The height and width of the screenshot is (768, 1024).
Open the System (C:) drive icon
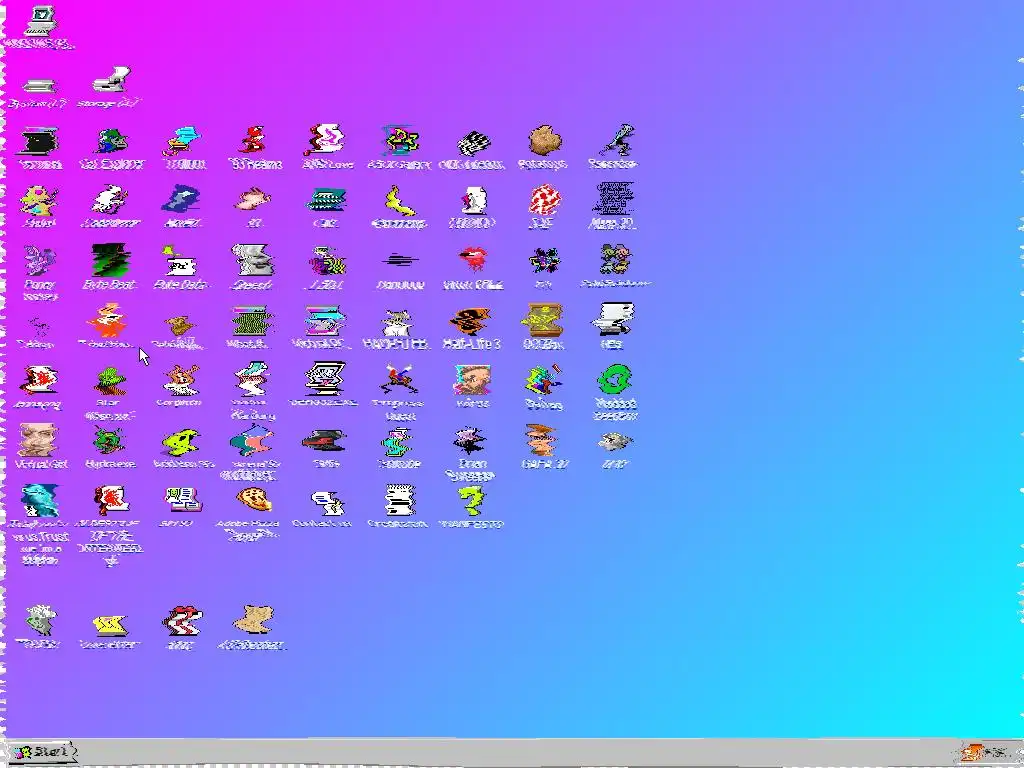39,85
